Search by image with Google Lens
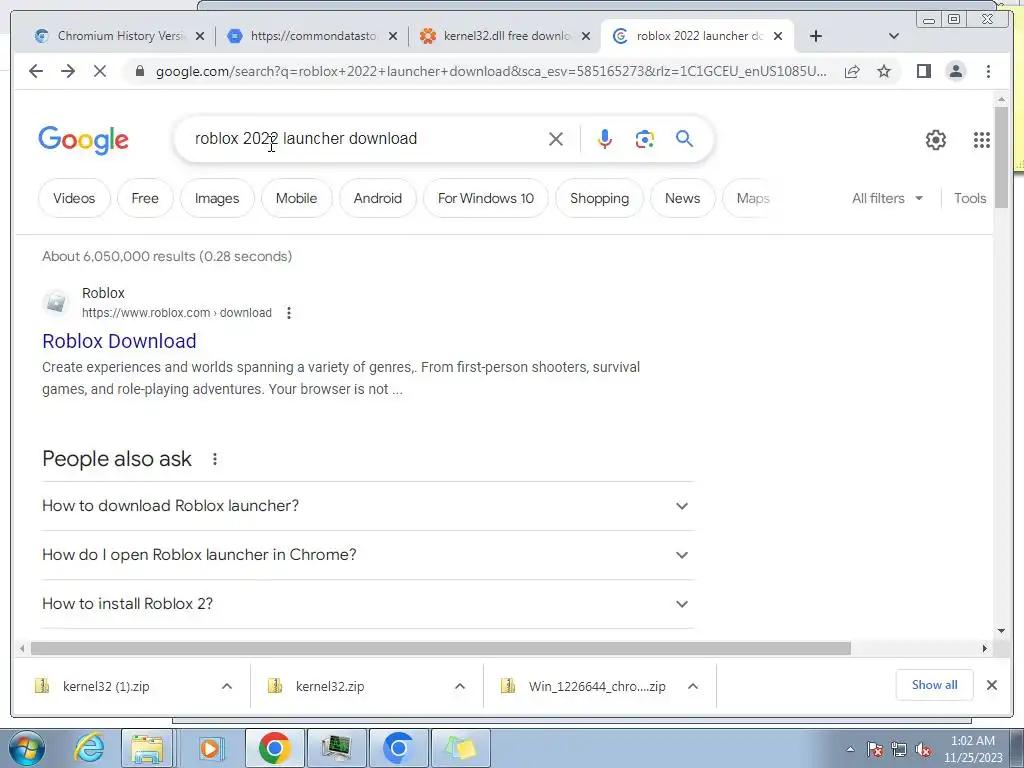The image size is (1024, 768). [x=645, y=139]
